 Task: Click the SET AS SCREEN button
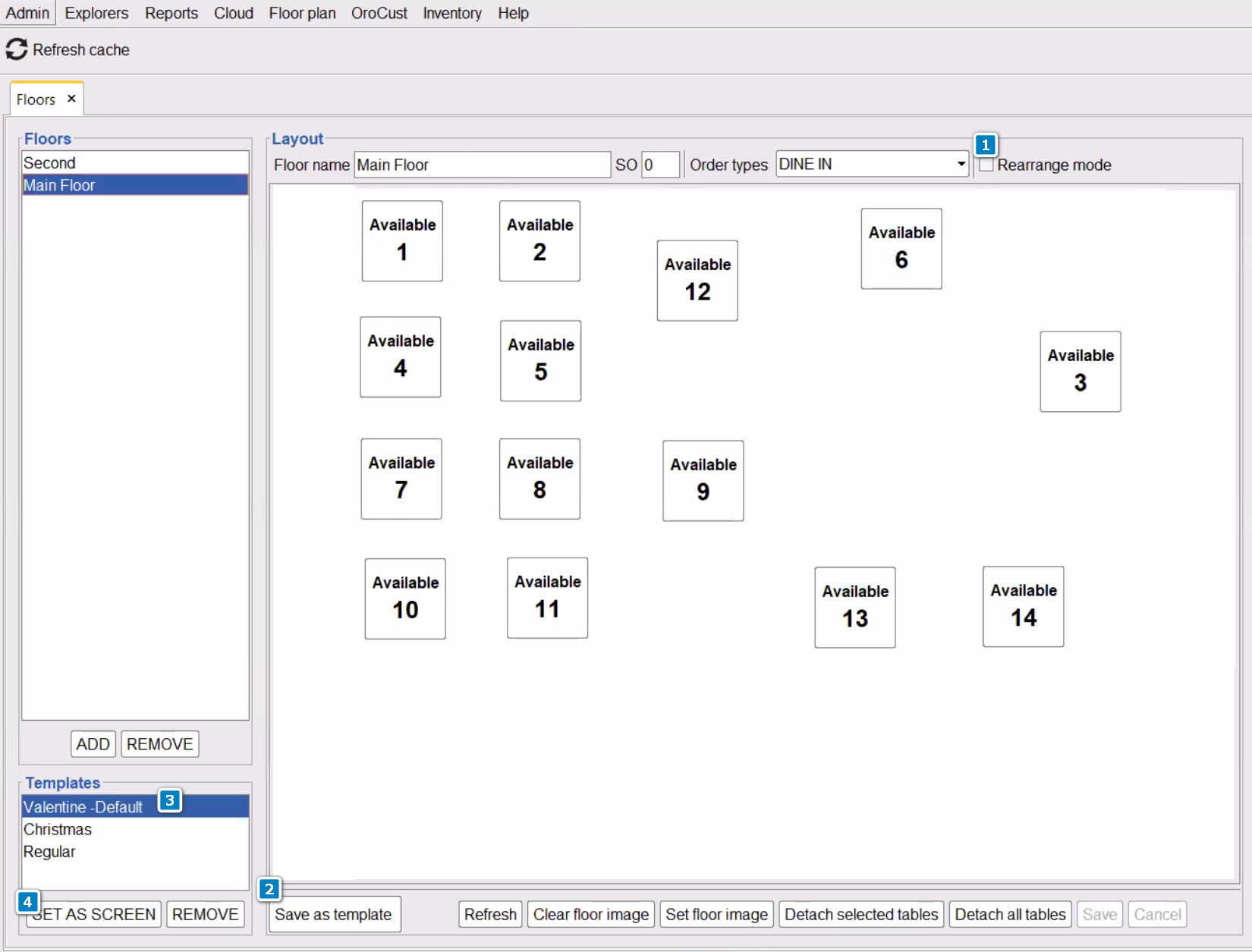[94, 914]
